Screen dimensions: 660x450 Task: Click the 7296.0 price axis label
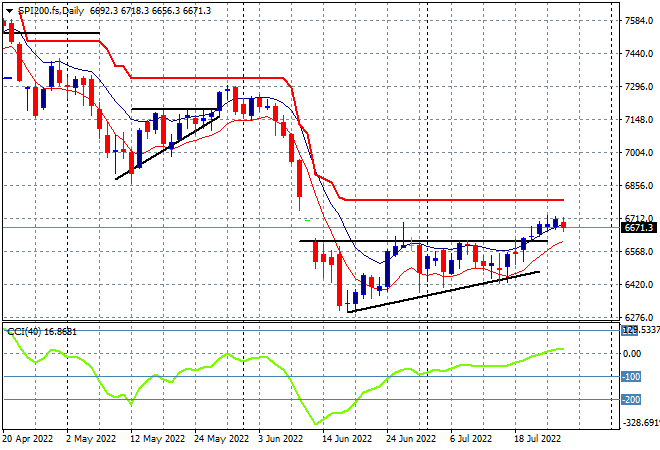coord(639,87)
